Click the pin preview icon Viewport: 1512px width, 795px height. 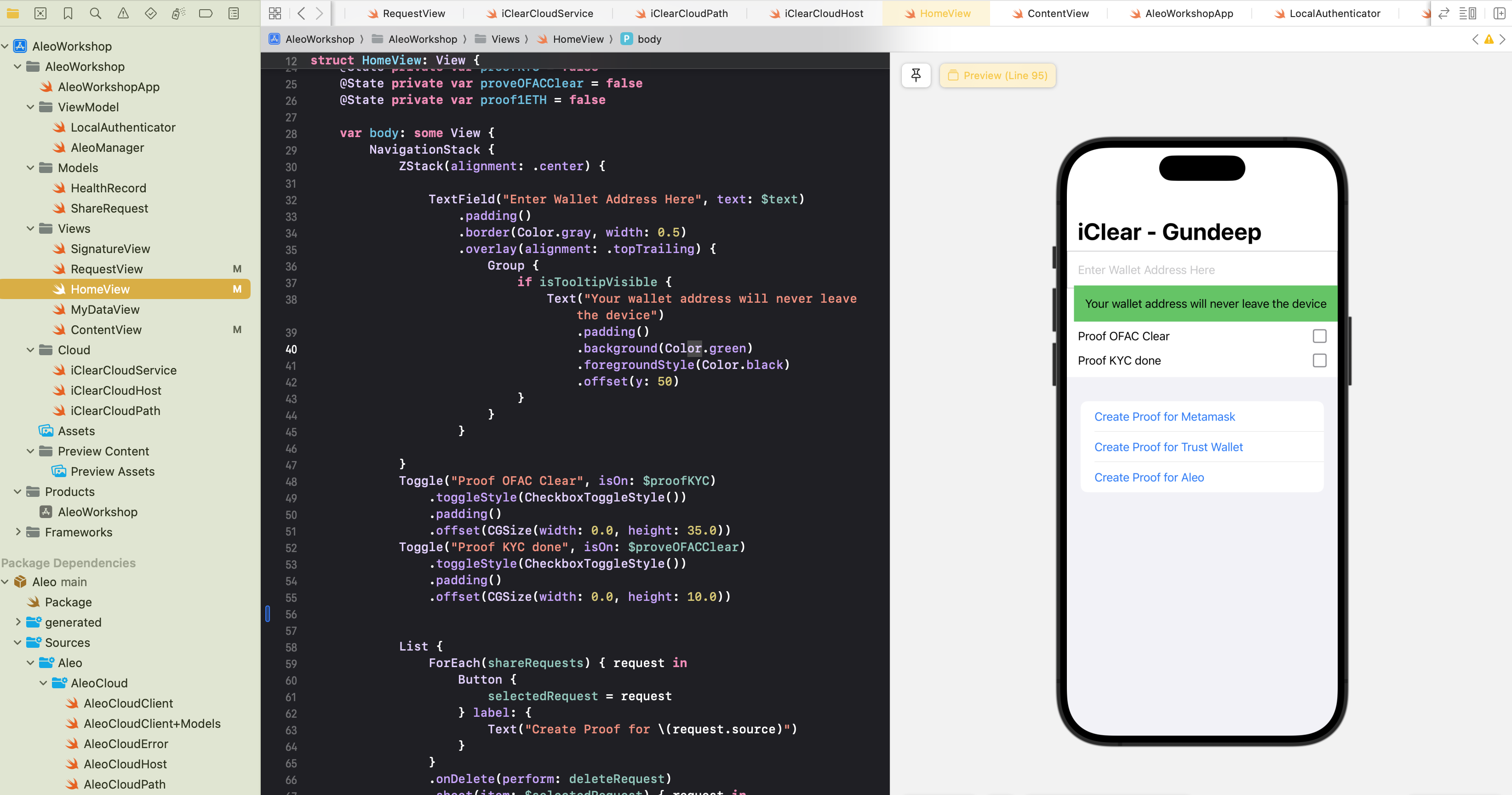coord(916,75)
